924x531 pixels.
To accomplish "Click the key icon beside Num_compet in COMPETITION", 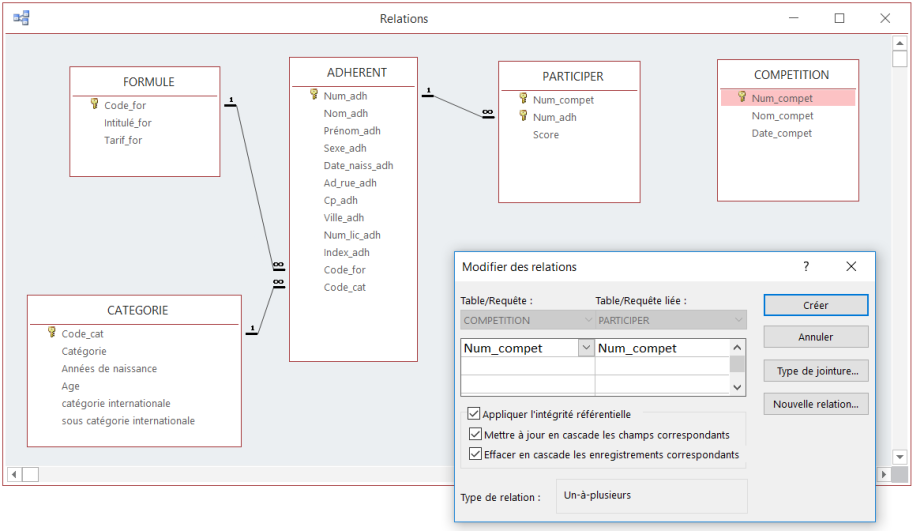I will point(742,97).
